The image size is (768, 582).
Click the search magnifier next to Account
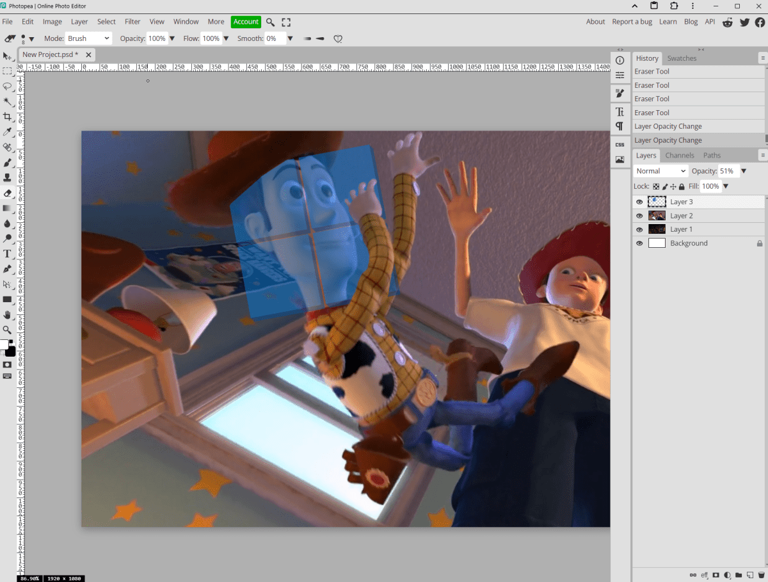pyautogui.click(x=270, y=22)
